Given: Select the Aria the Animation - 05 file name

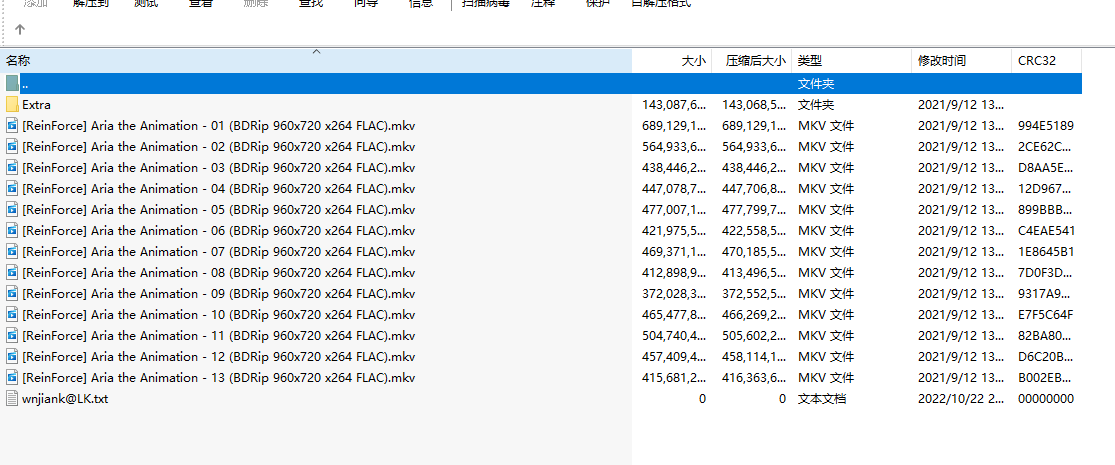Looking at the screenshot, I should point(218,210).
